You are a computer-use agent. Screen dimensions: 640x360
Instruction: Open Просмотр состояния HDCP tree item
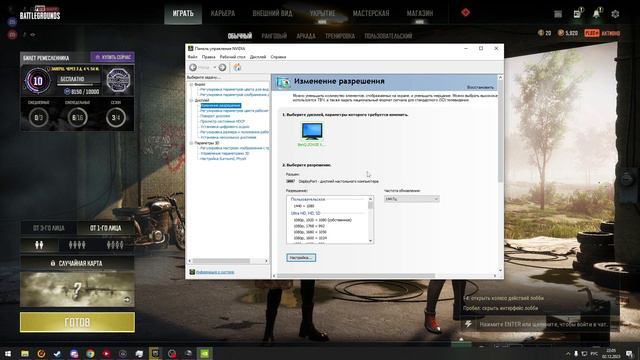(x=222, y=122)
